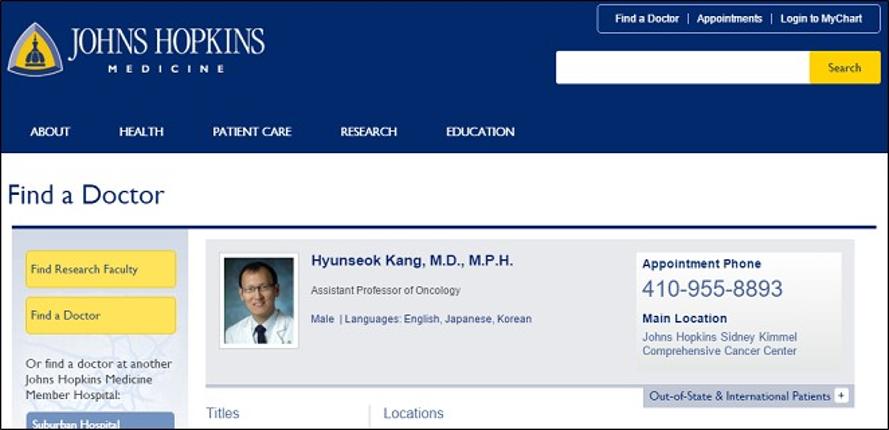Viewport: 889px width, 430px height.
Task: Click the Johns Hopkins dome shield logo
Action: pos(35,49)
